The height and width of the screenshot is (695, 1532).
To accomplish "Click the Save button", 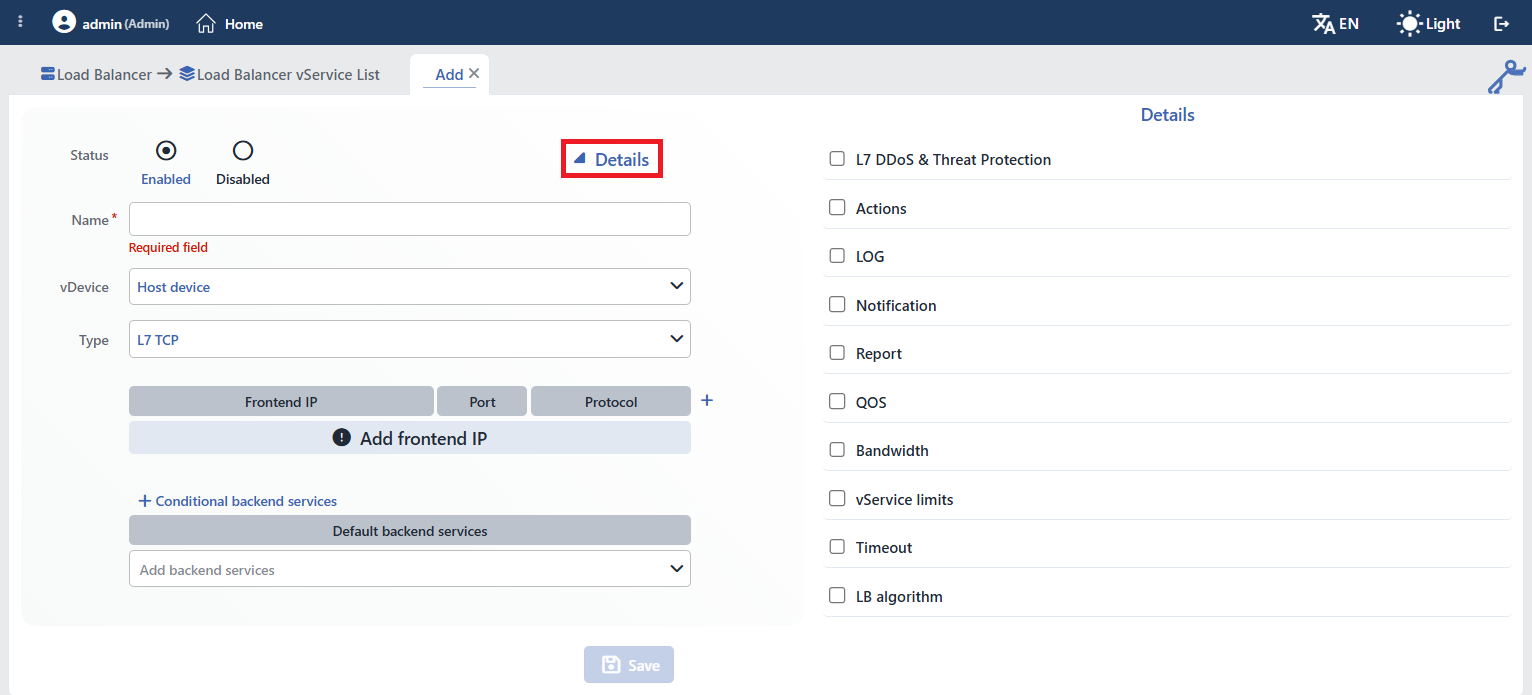I will pyautogui.click(x=629, y=665).
